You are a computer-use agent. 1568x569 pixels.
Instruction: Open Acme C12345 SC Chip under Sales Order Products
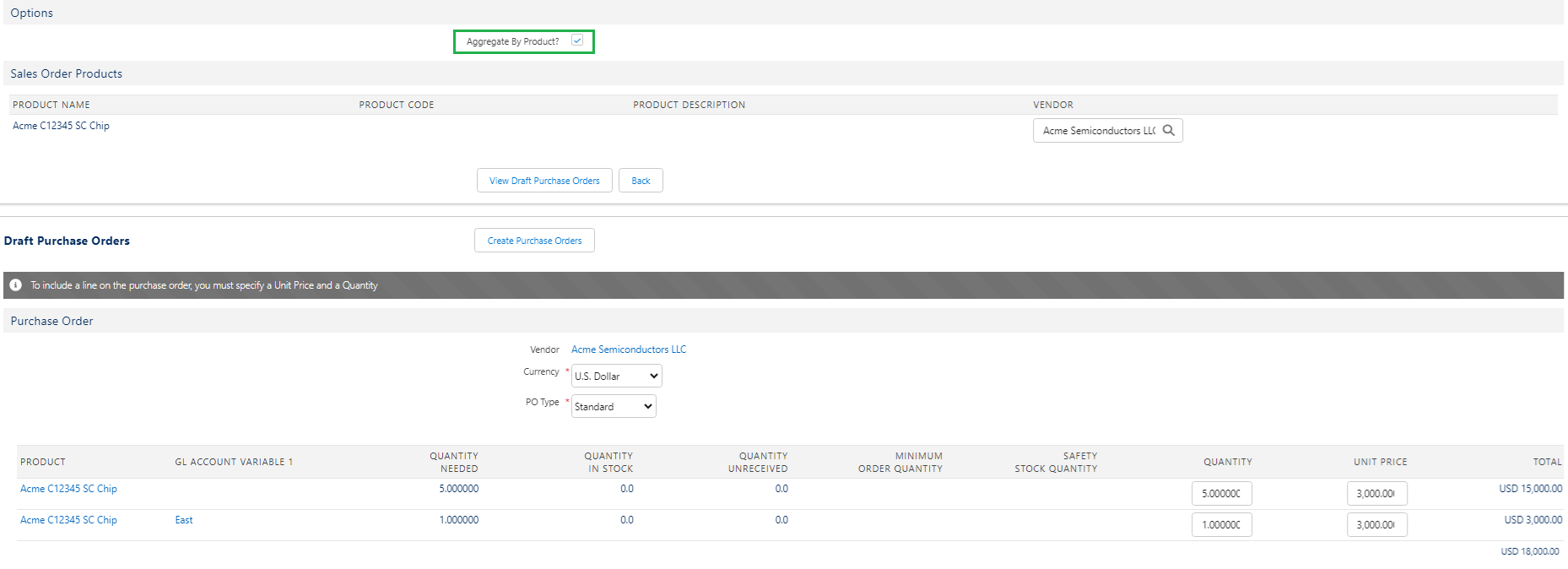pos(61,126)
